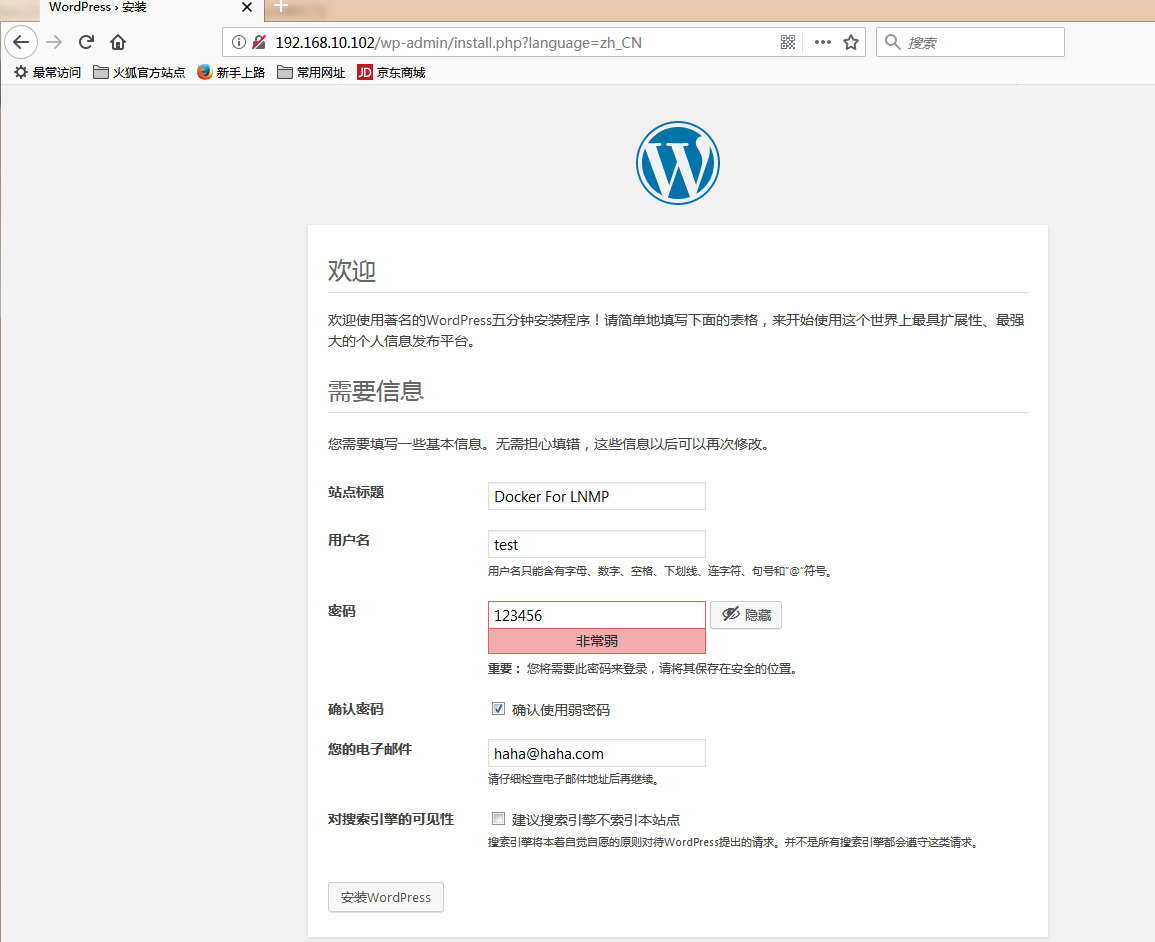1155x942 pixels.
Task: Show site information icon in address bar
Action: [238, 42]
